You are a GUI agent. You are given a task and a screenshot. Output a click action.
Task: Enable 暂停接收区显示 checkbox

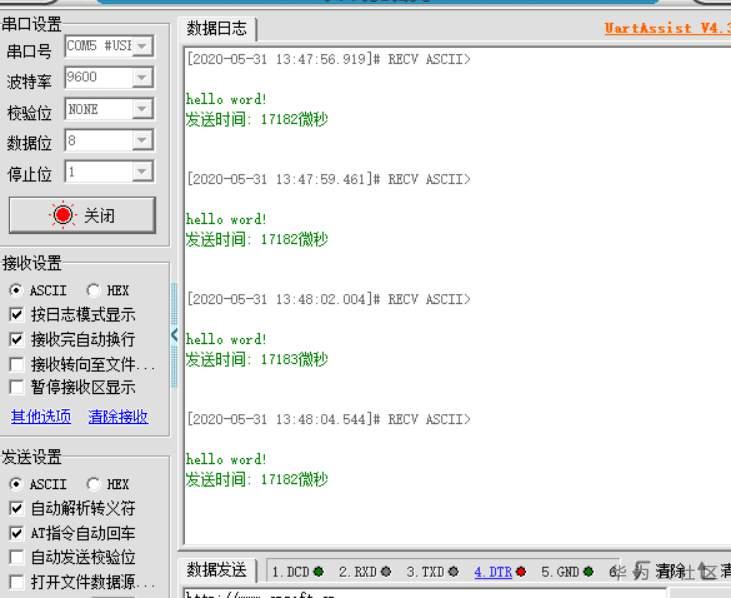(16, 387)
